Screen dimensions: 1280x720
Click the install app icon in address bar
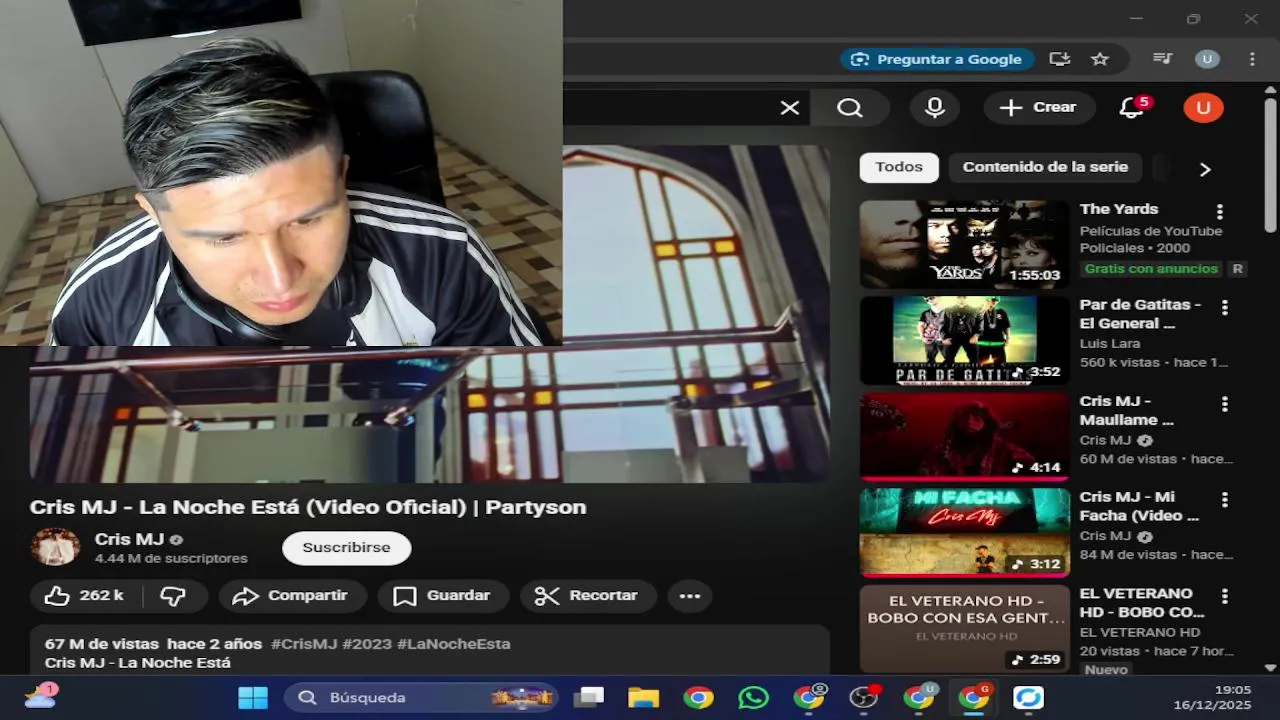(x=1059, y=59)
